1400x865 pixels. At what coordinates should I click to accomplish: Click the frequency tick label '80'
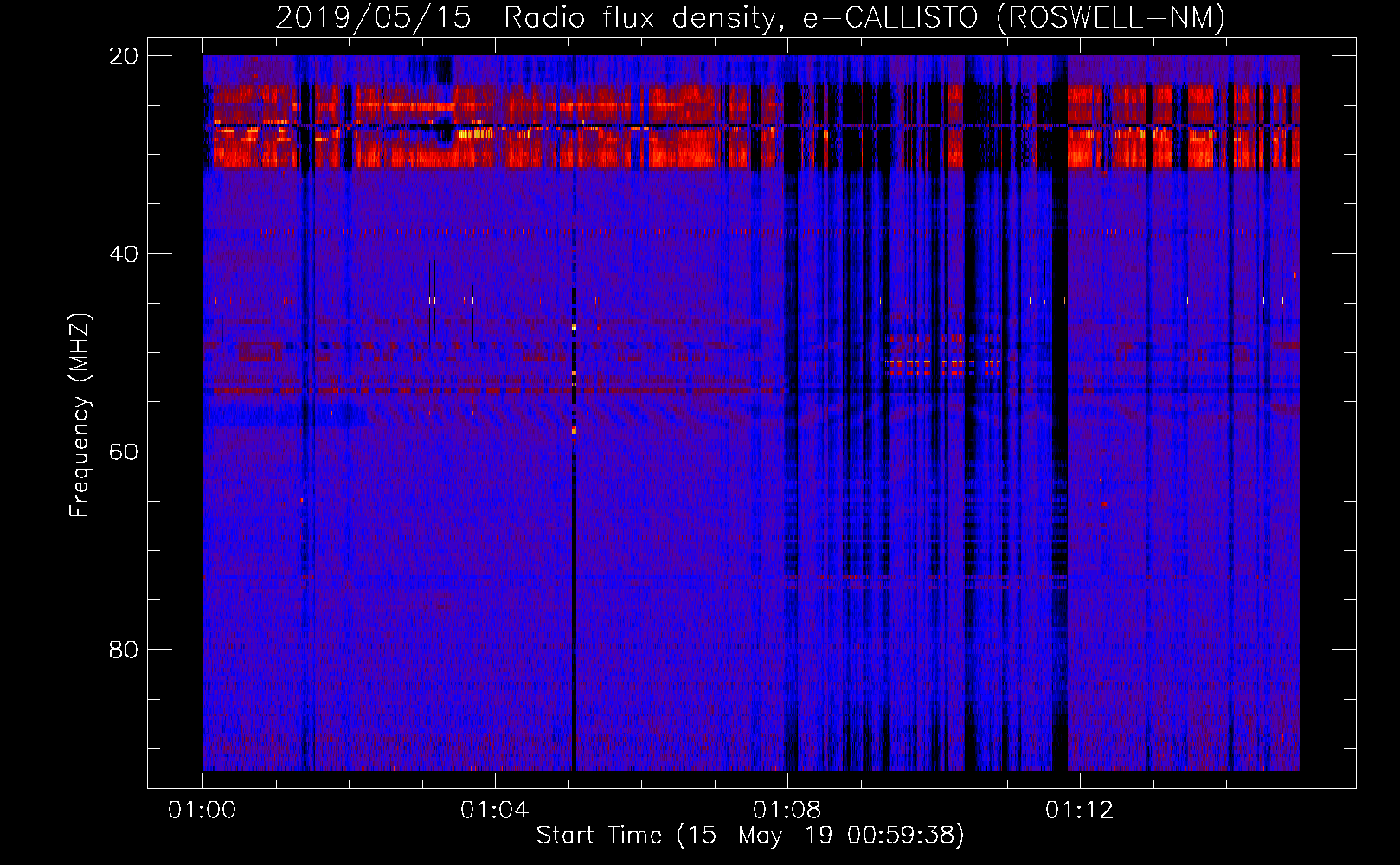124,650
